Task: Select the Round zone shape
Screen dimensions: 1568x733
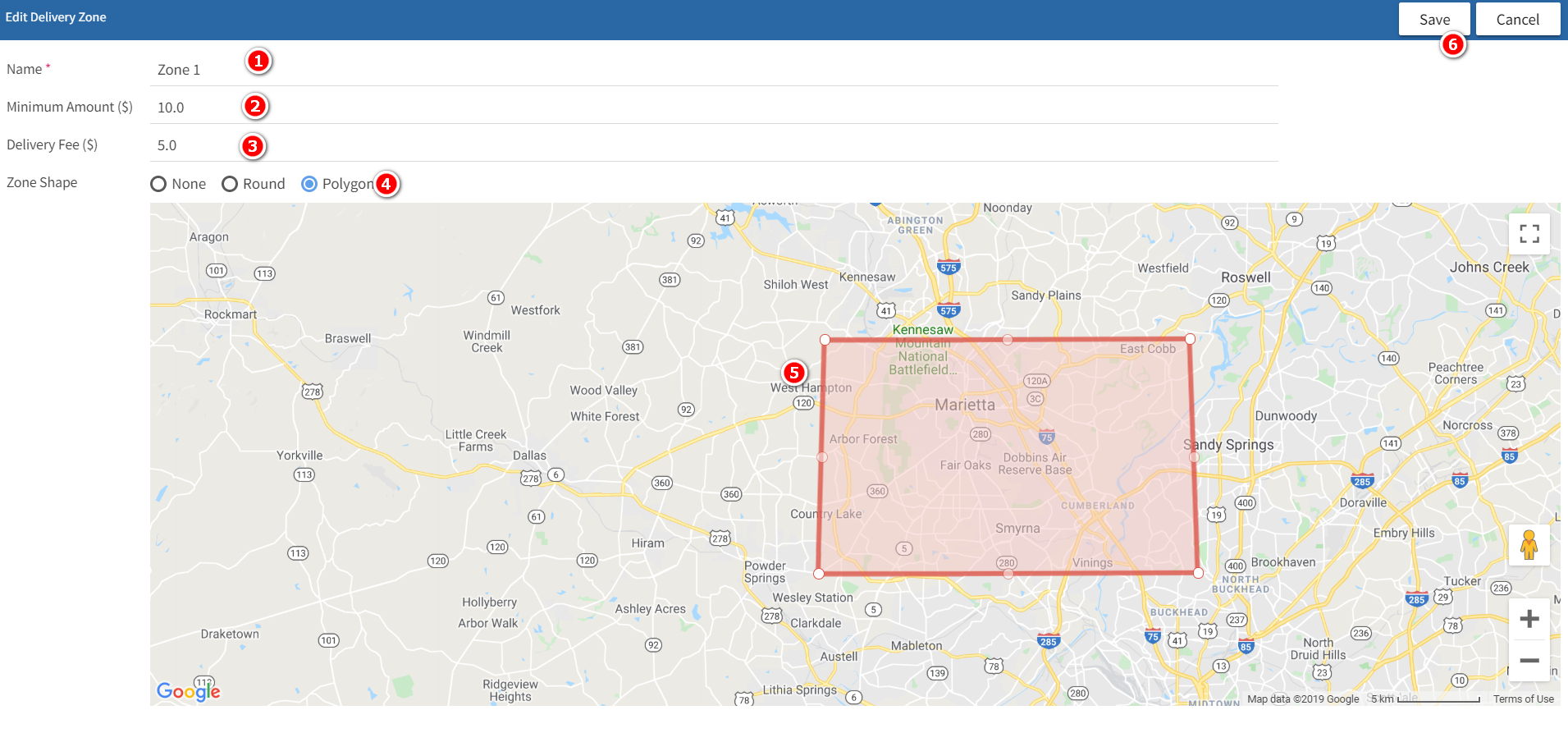Action: point(254,184)
